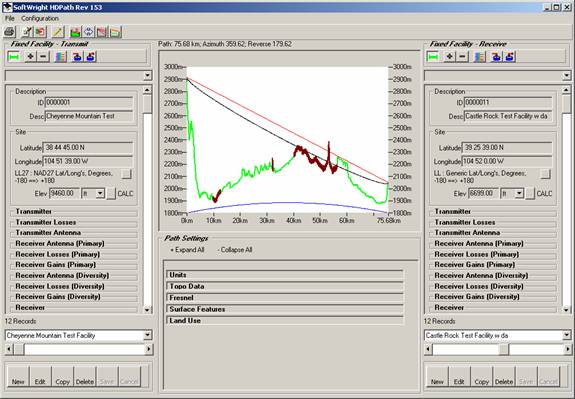
Task: Expand the Fresnel section in Path Settings
Action: coord(285,298)
